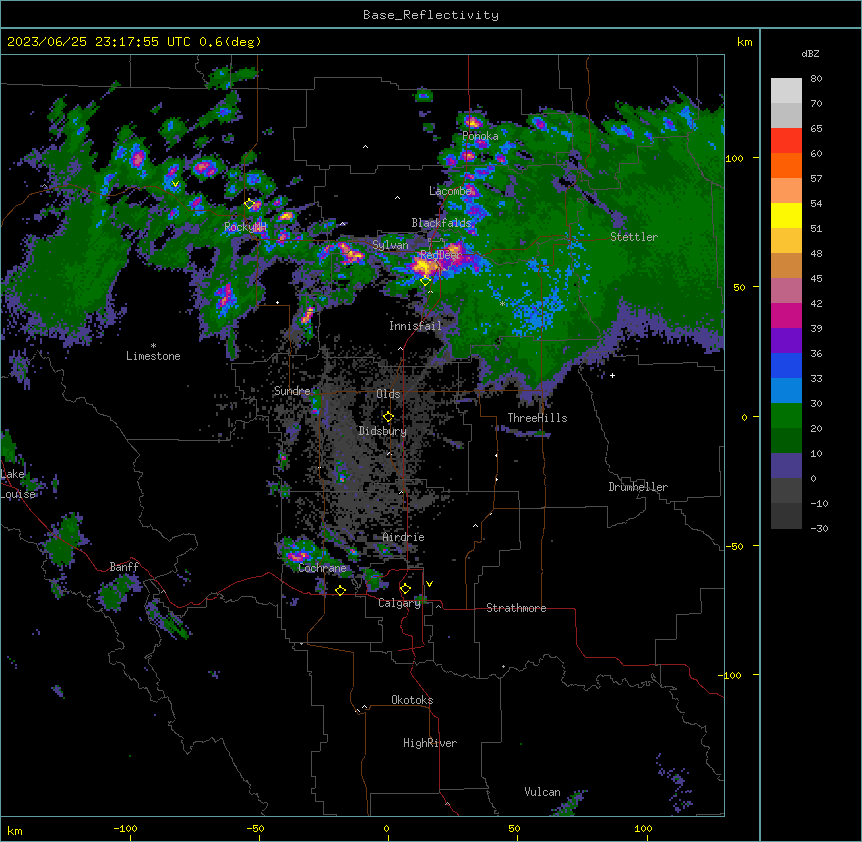Select the Strathmore label

[x=516, y=608]
